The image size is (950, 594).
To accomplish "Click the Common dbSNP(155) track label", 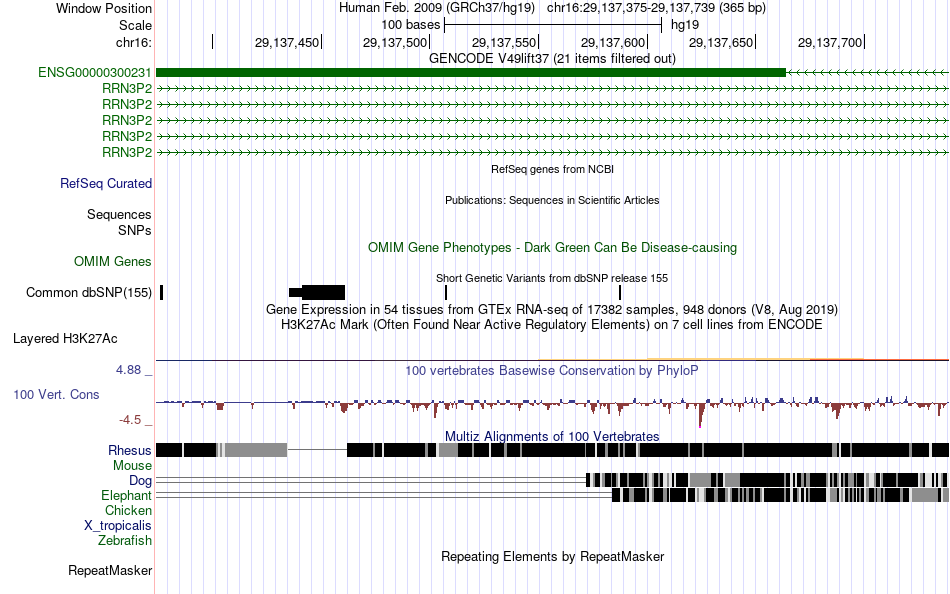I will tap(89, 293).
